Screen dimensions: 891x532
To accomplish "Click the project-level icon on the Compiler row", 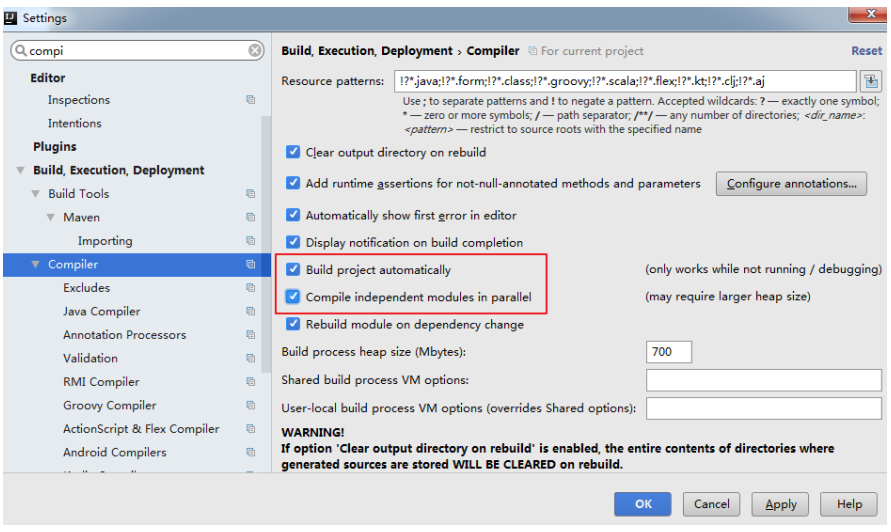I will [x=250, y=264].
